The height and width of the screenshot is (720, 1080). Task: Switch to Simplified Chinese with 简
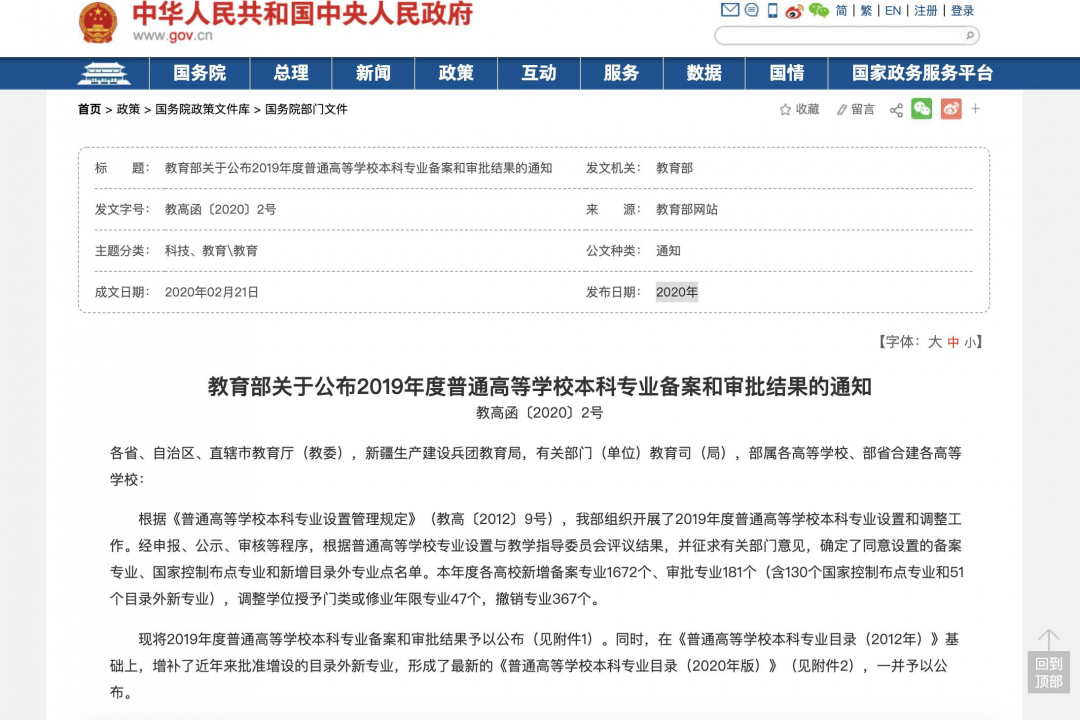[841, 11]
